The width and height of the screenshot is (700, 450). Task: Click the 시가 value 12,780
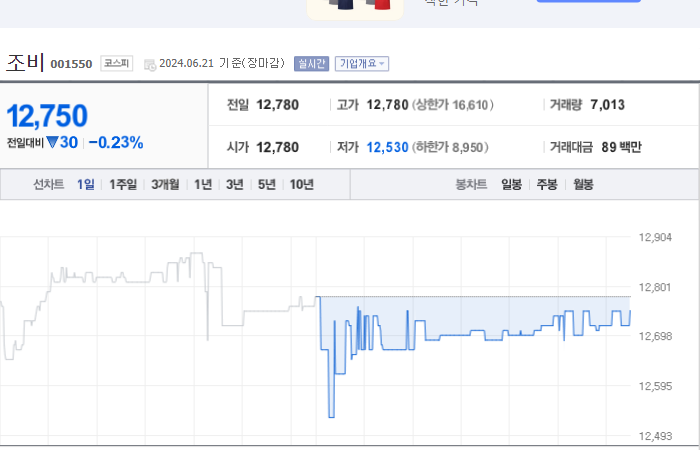click(278, 147)
